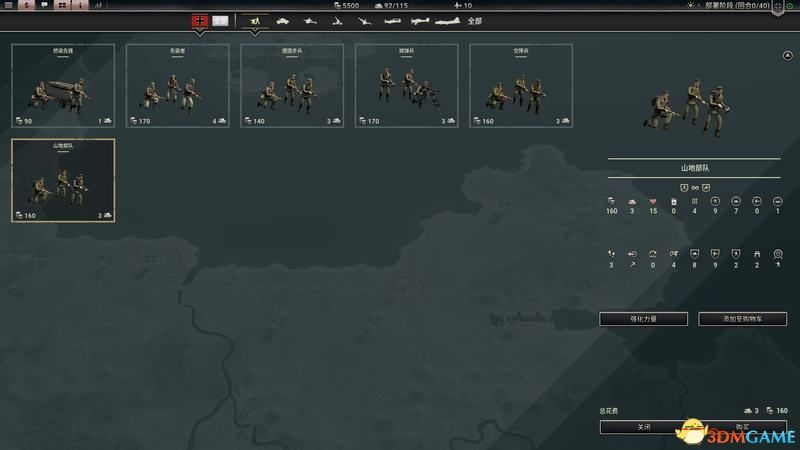Select the 掷弹兵 unit card with machine gun
The width and height of the screenshot is (800, 450).
407,86
